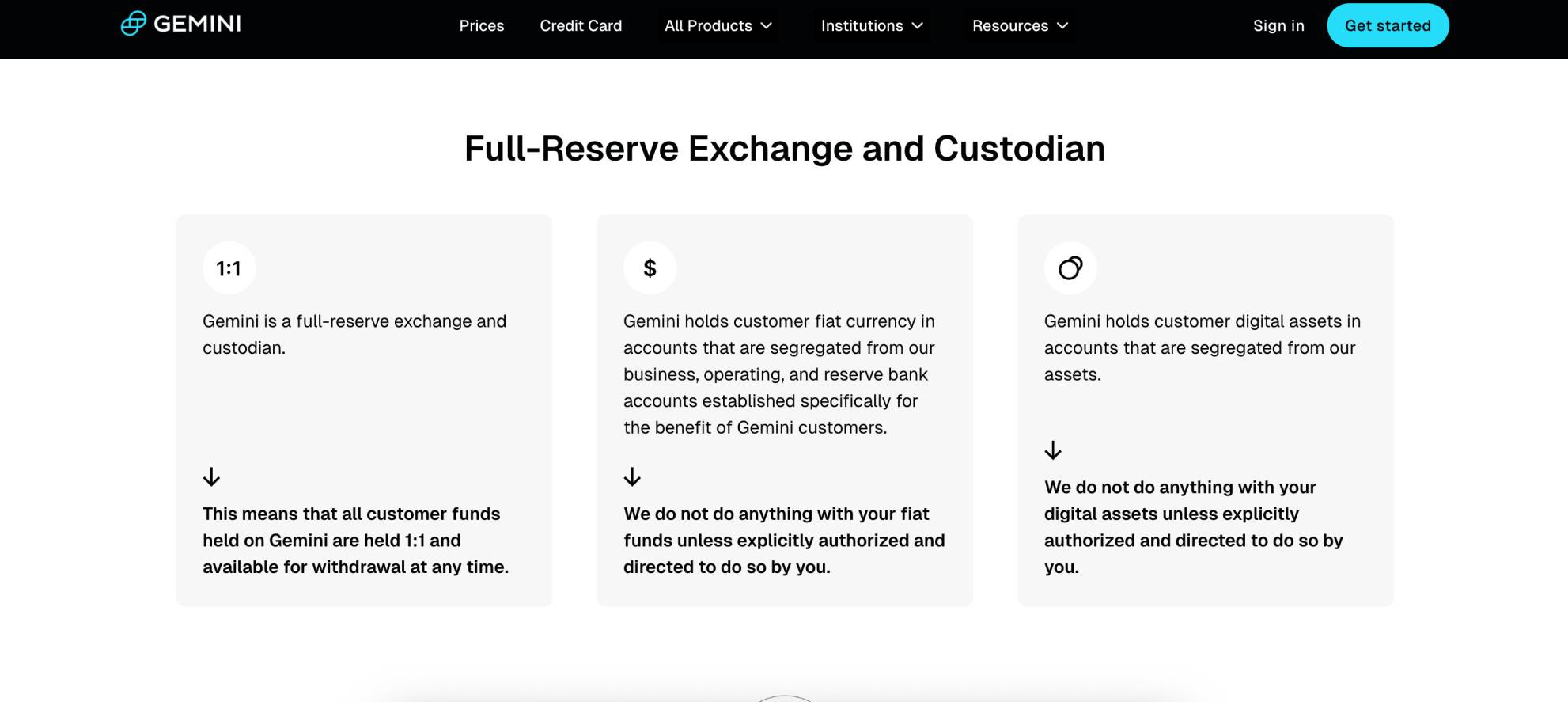Click the chevron next to All Products
This screenshot has height=702, width=1568.
click(766, 25)
